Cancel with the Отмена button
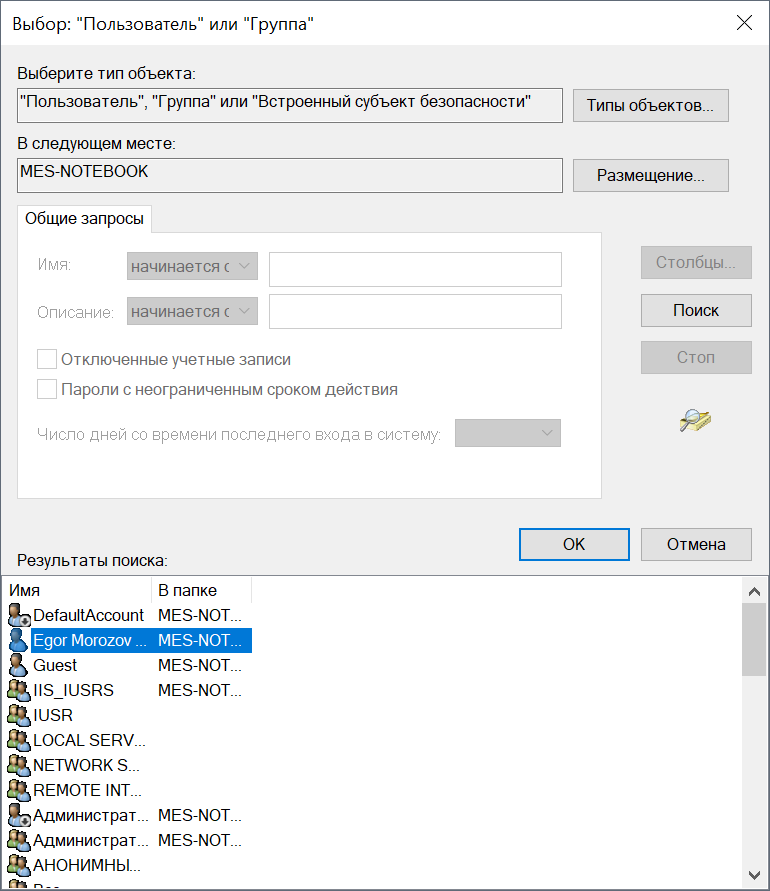 pyautogui.click(x=696, y=544)
